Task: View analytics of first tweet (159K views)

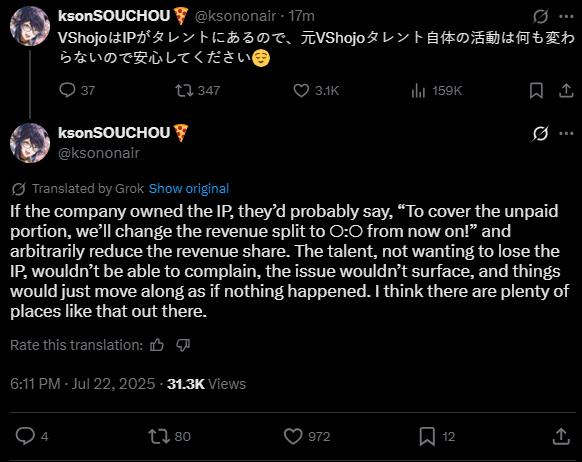Action: [x=436, y=90]
